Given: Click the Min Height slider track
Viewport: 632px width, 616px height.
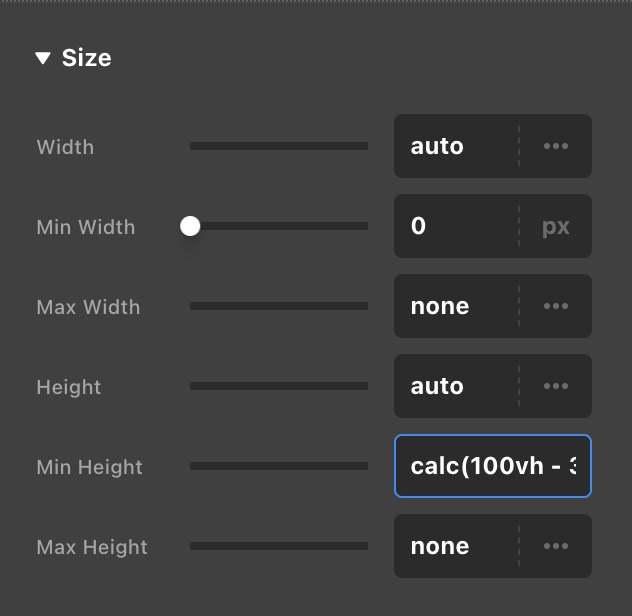Looking at the screenshot, I should pos(279,466).
